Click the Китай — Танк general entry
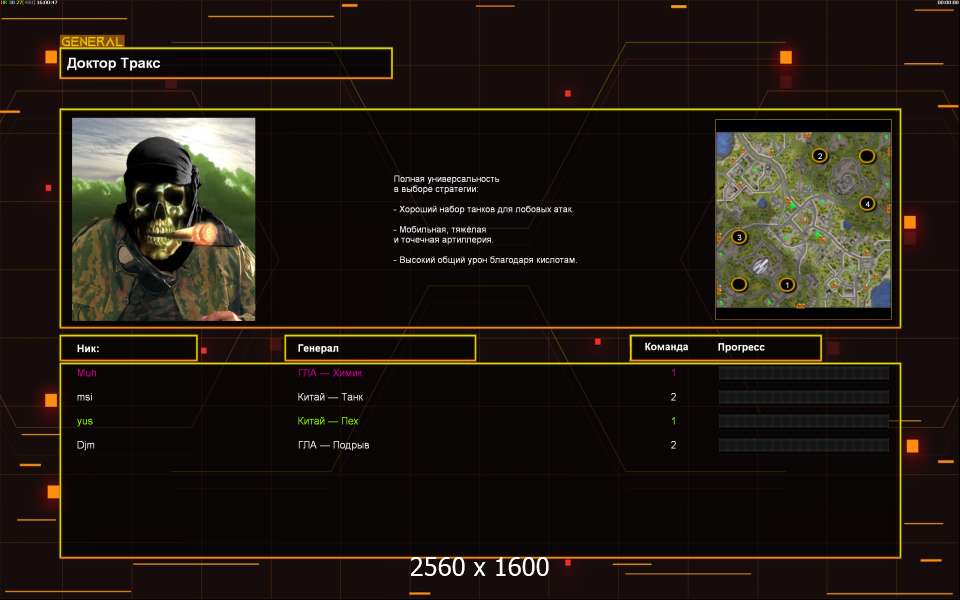The width and height of the screenshot is (960, 600). (x=330, y=397)
